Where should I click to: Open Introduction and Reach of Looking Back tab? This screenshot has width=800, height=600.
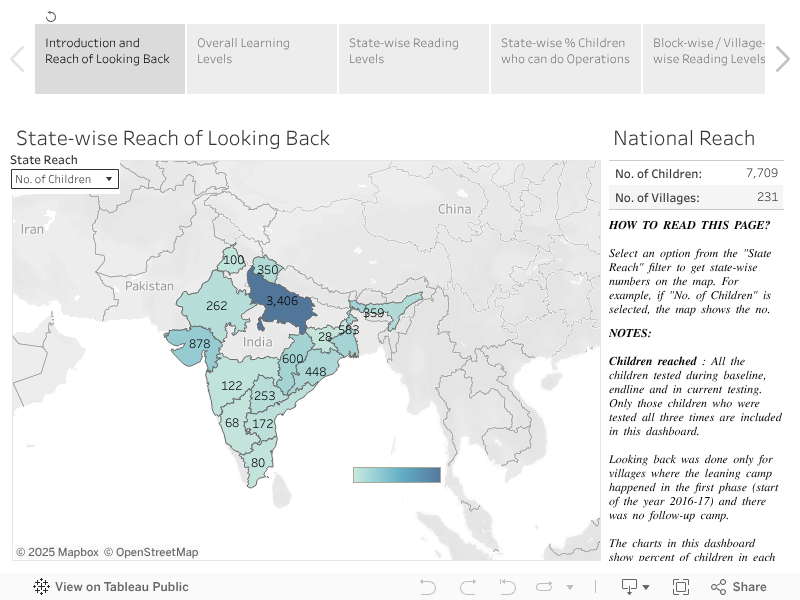(110, 59)
